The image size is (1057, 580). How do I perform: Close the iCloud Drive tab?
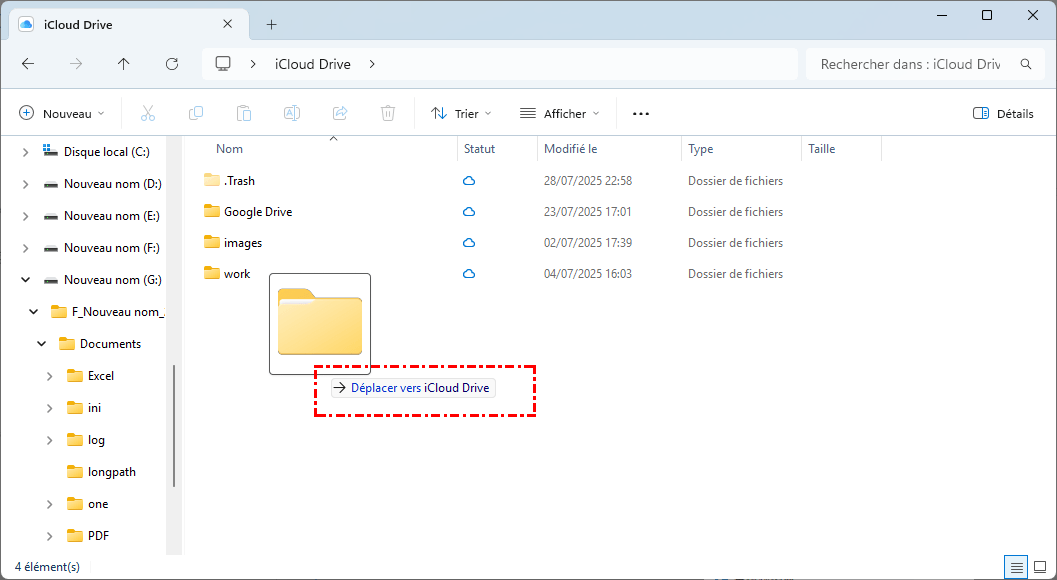(228, 24)
